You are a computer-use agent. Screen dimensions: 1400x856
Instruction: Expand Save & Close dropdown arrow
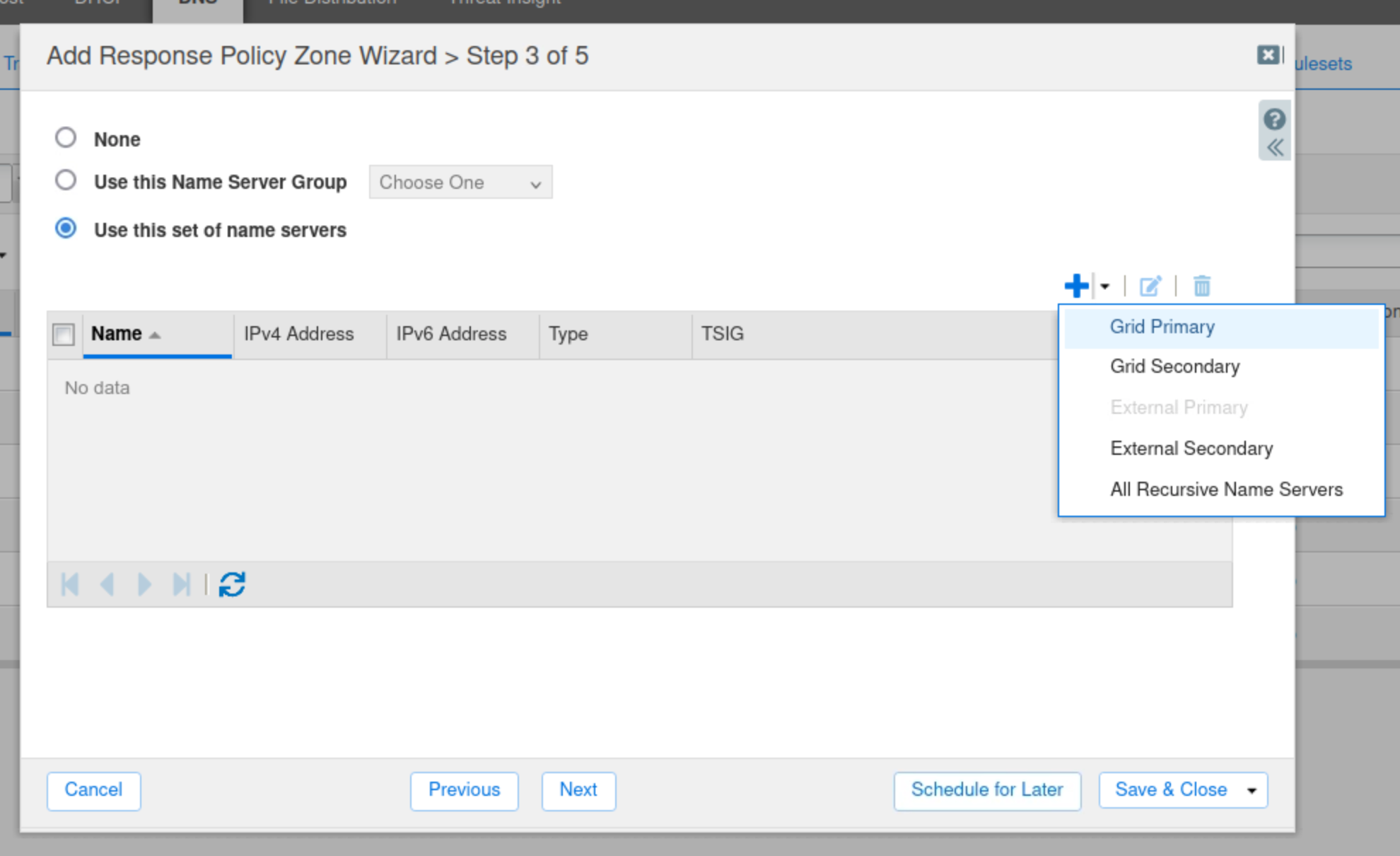(x=1252, y=790)
